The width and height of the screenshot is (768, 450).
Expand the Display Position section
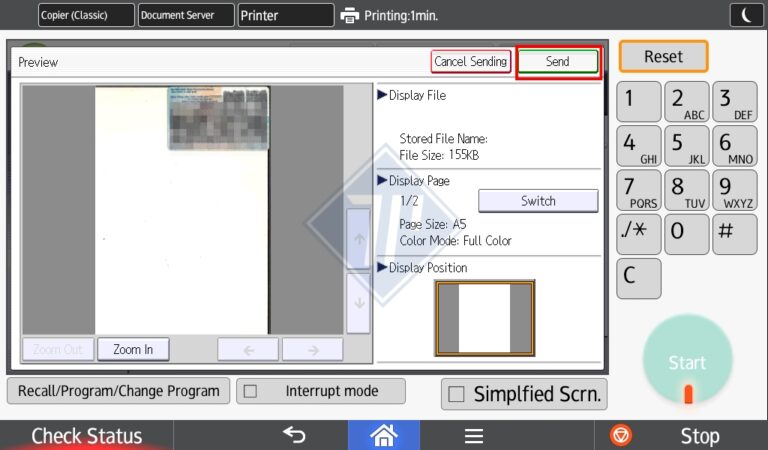tap(421, 268)
